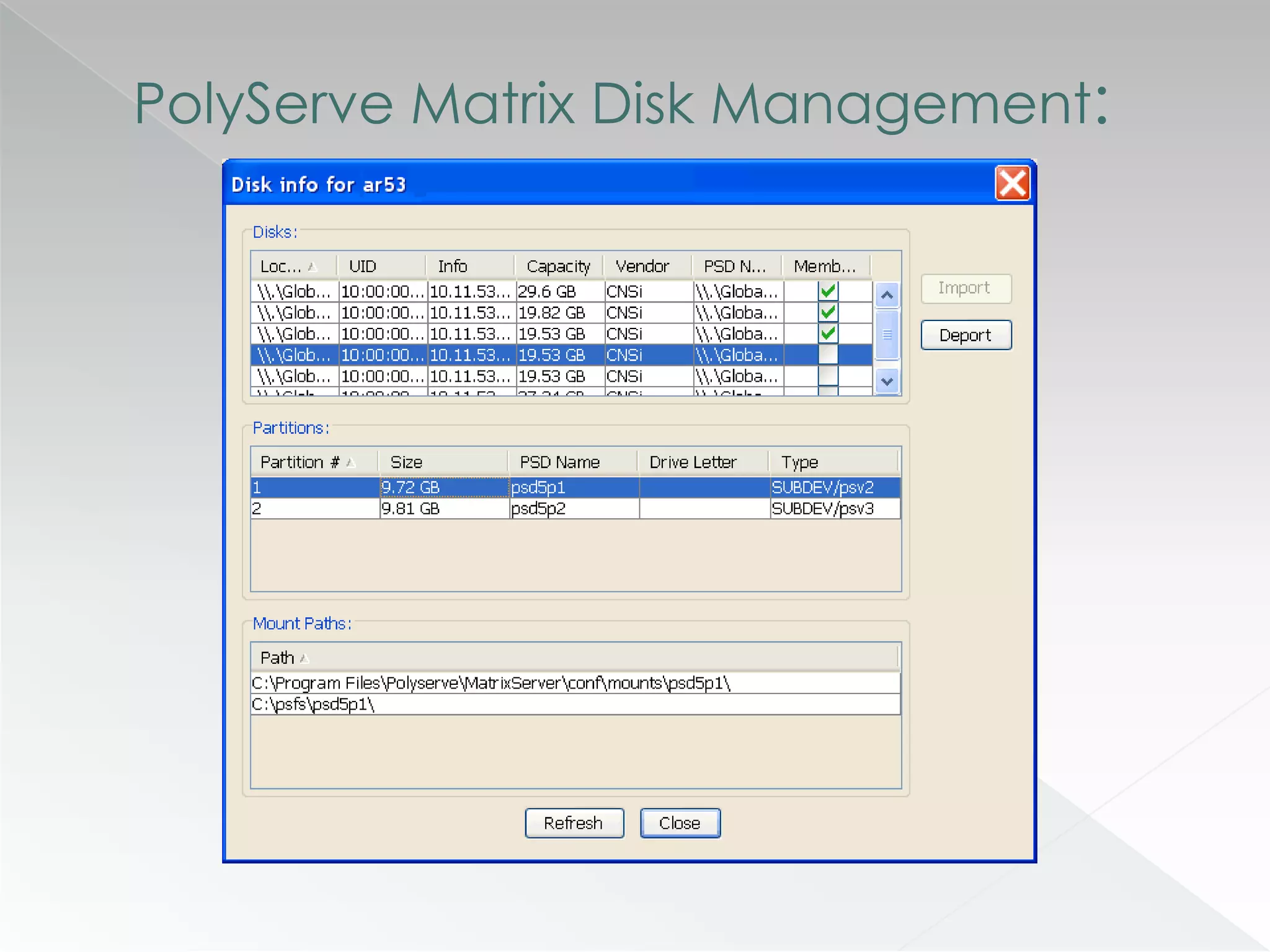This screenshot has height=952, width=1270.
Task: Click the SUBDEV/psv3 type cell
Action: click(x=835, y=508)
